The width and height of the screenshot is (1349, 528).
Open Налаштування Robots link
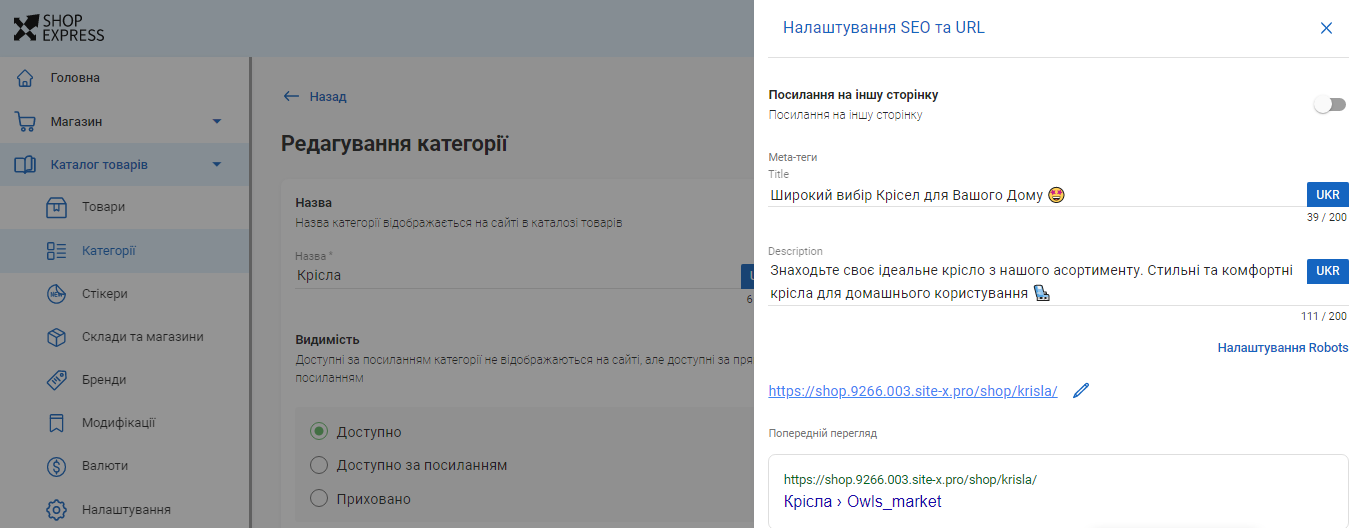click(x=1283, y=348)
